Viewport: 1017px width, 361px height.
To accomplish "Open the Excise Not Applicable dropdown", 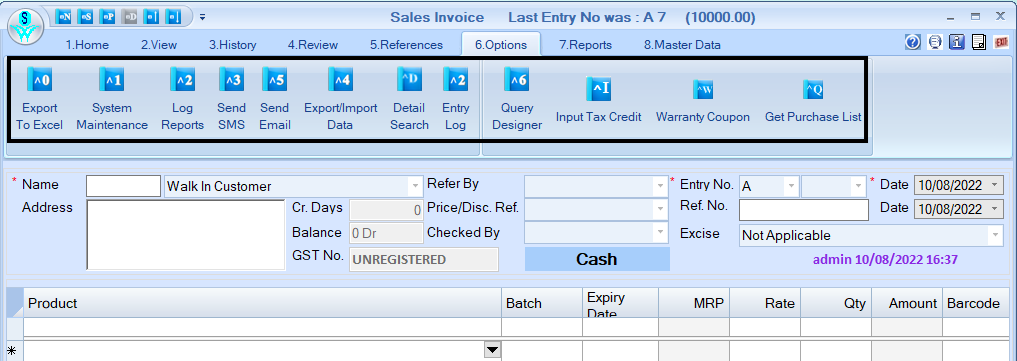I will tap(996, 235).
